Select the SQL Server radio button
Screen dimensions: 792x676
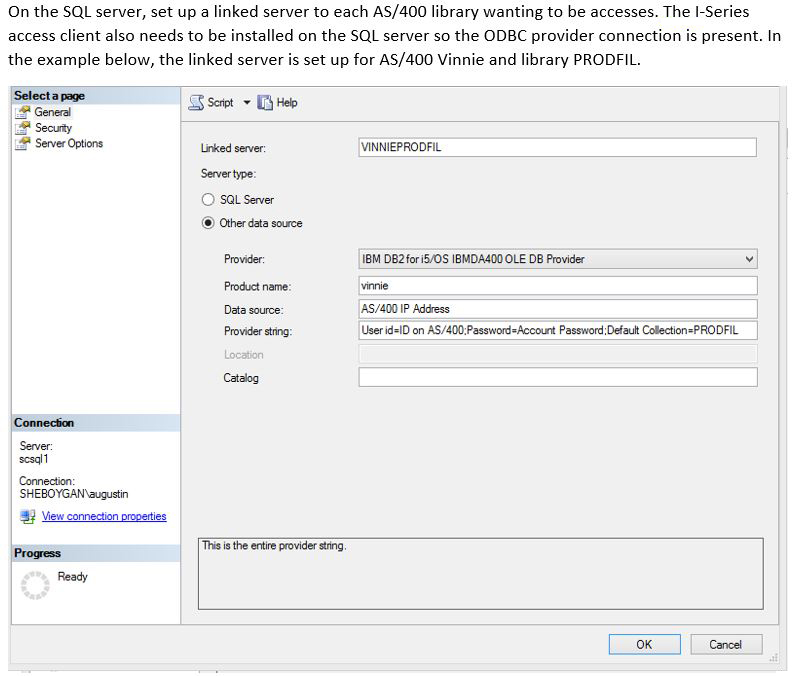[x=208, y=199]
